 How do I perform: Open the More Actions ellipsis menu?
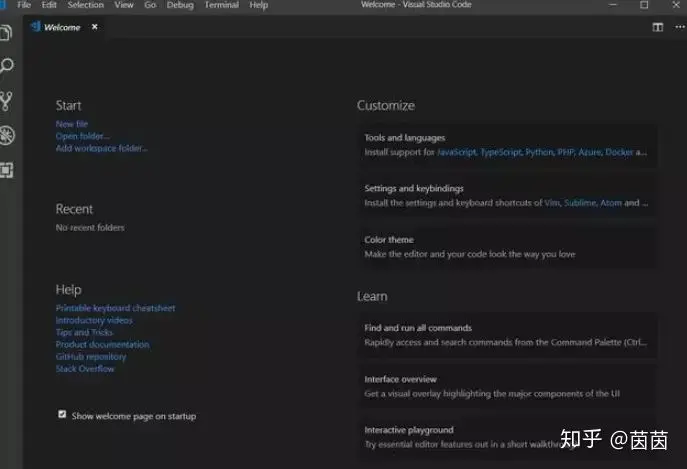(x=680, y=27)
